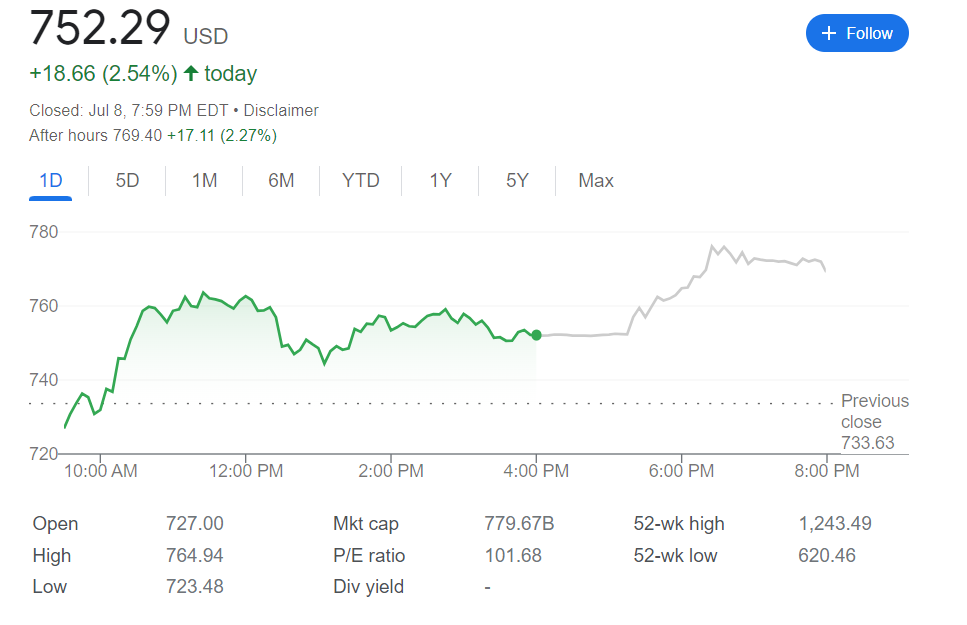The width and height of the screenshot is (967, 625).
Task: Show the 6M price chart
Action: point(281,181)
